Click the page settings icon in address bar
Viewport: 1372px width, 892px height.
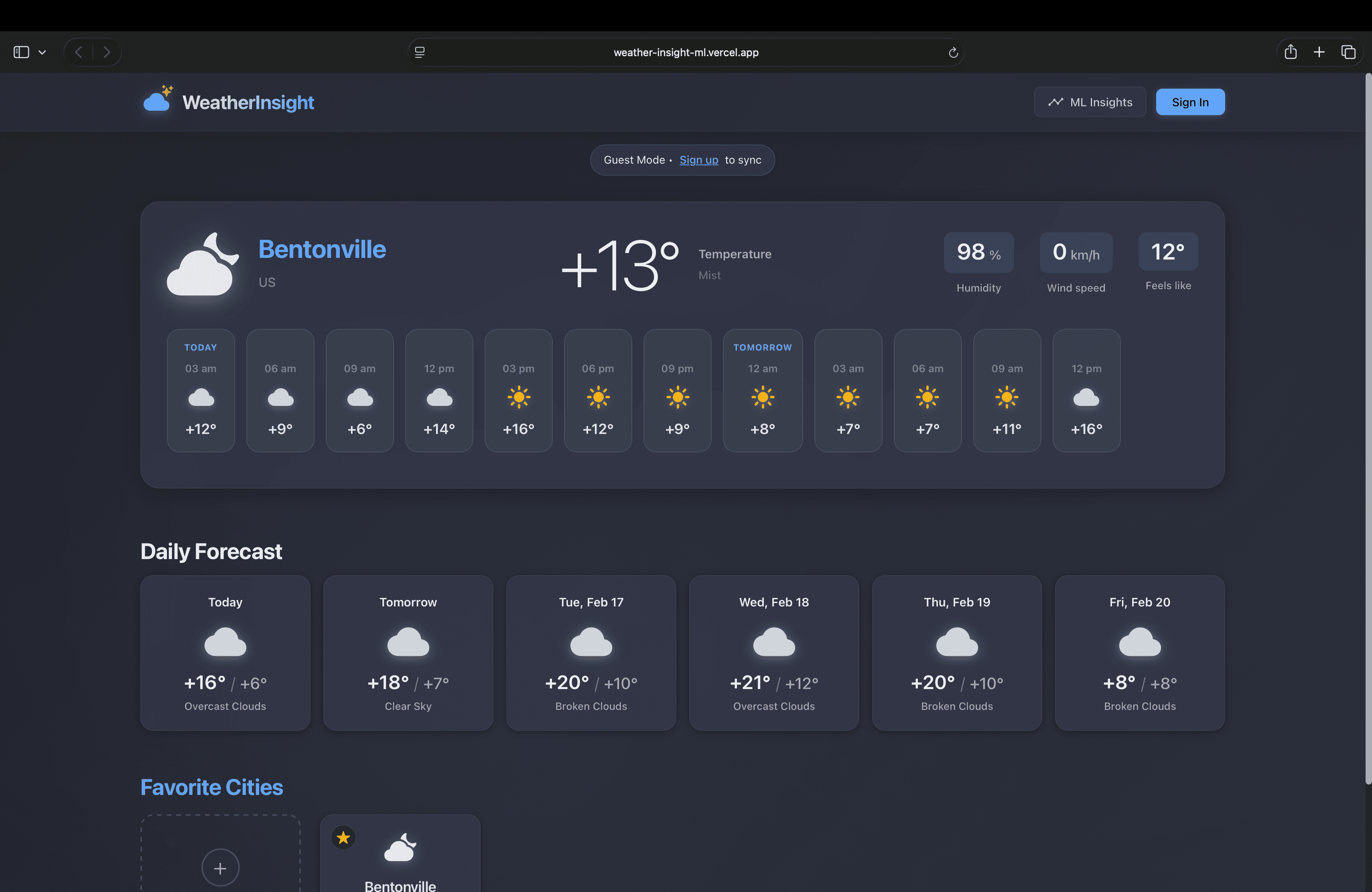click(420, 52)
